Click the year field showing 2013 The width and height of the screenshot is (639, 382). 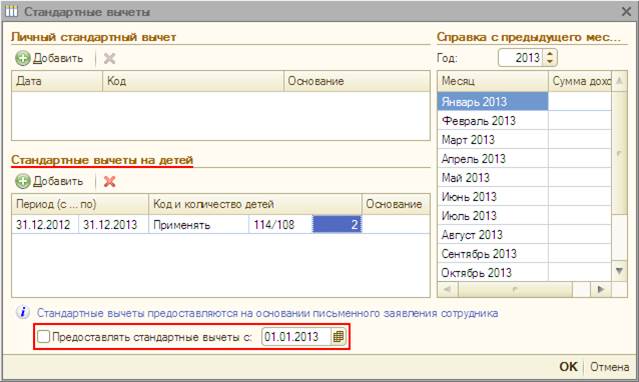pyautogui.click(x=521, y=57)
